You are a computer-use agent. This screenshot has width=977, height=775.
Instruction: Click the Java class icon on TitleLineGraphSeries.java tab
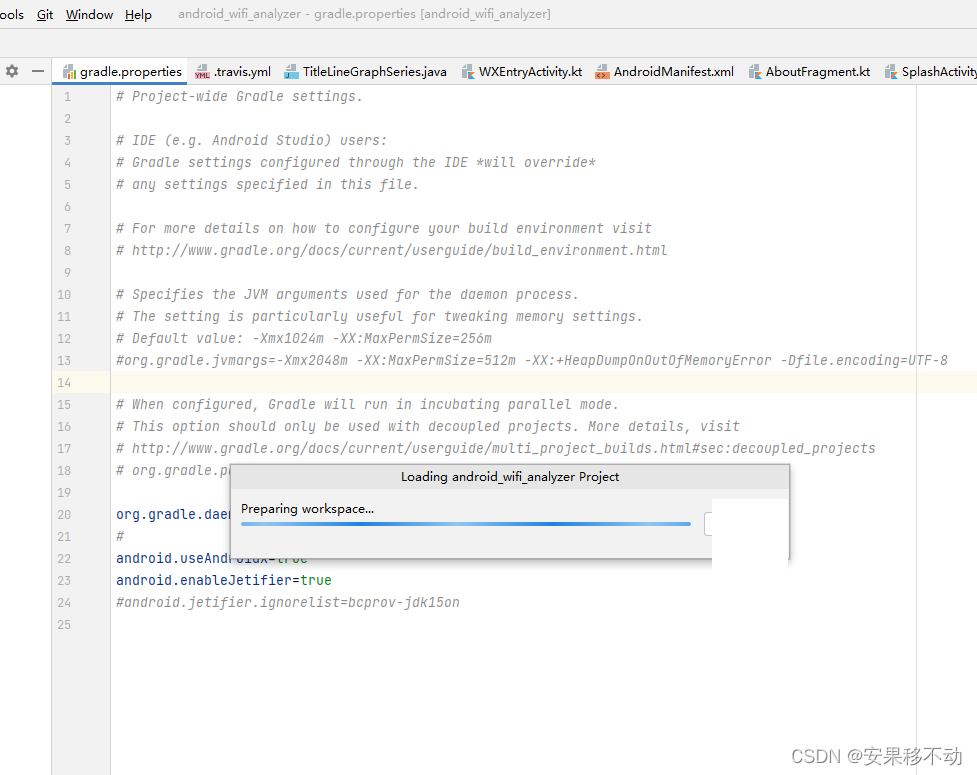[290, 71]
